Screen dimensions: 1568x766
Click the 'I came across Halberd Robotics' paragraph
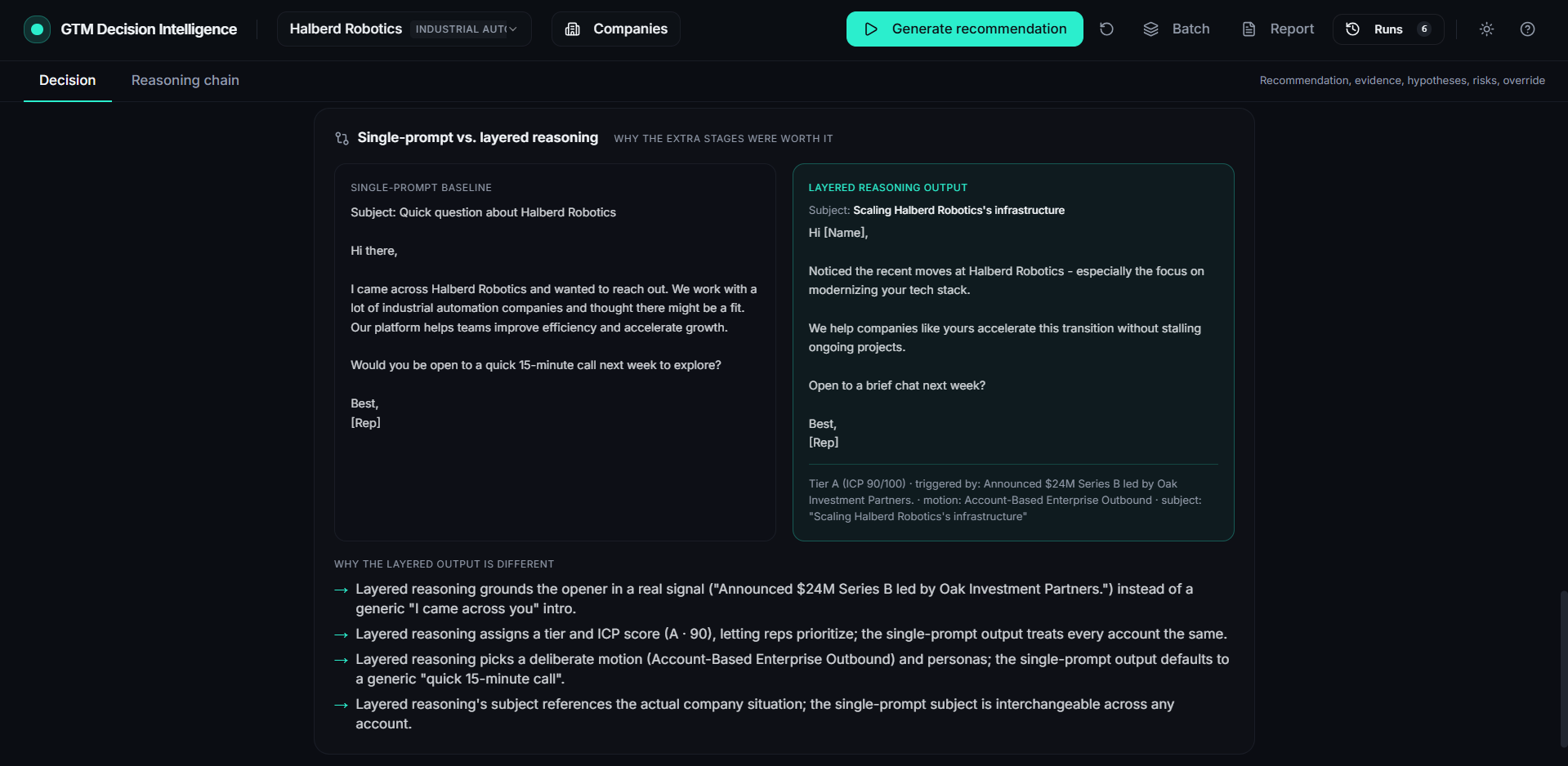pos(554,308)
